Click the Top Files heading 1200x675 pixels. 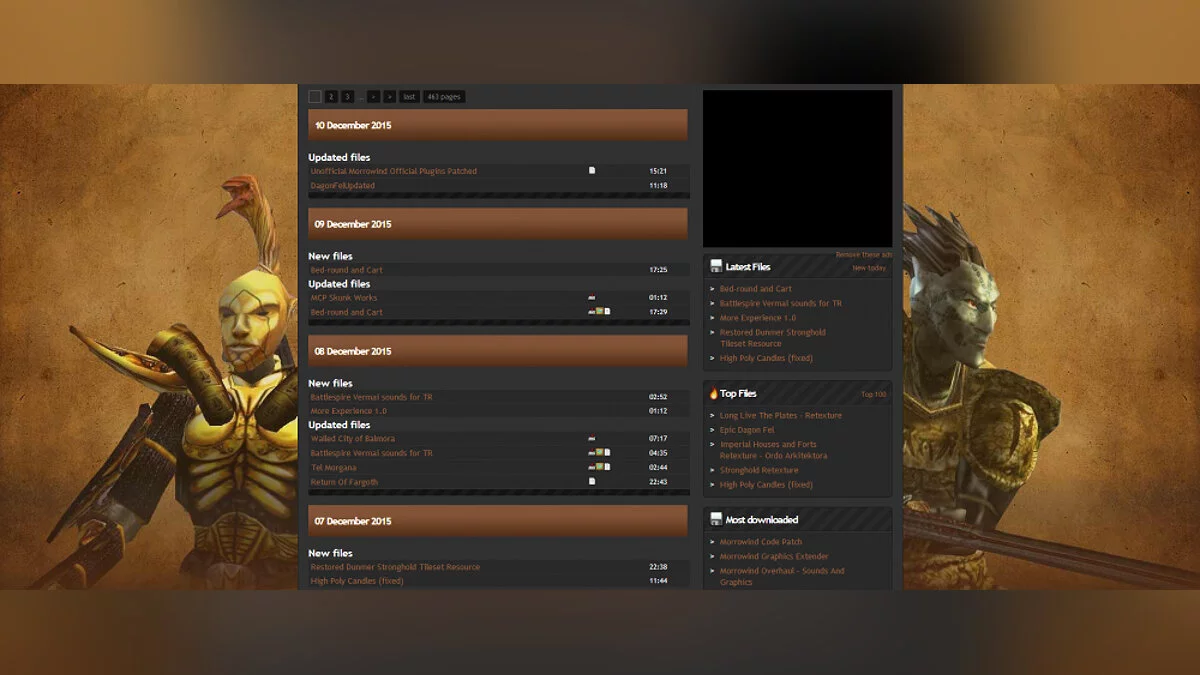[x=739, y=394]
